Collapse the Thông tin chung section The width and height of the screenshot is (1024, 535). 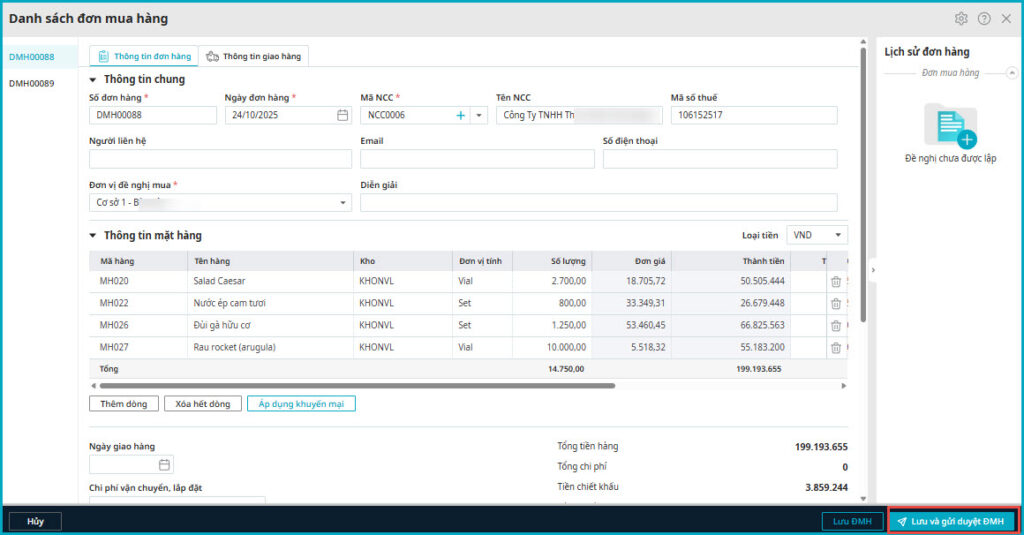coord(94,80)
